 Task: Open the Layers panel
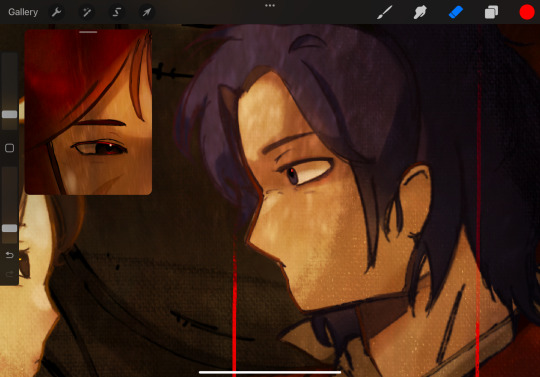click(x=491, y=12)
